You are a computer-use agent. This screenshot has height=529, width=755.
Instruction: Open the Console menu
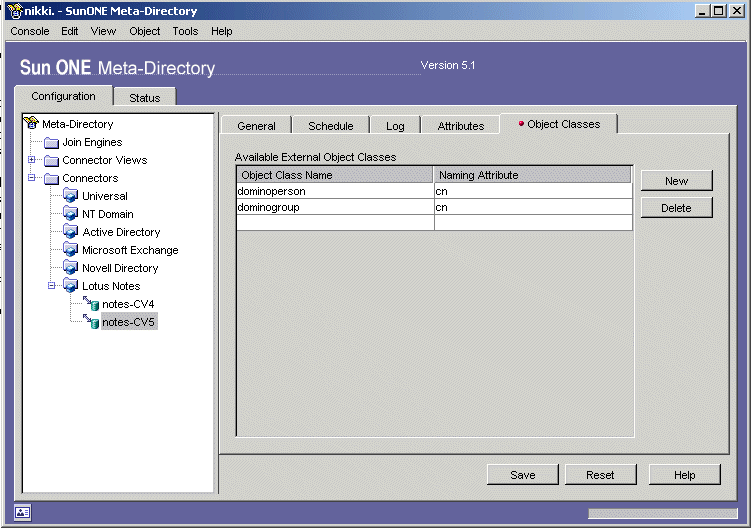click(30, 31)
